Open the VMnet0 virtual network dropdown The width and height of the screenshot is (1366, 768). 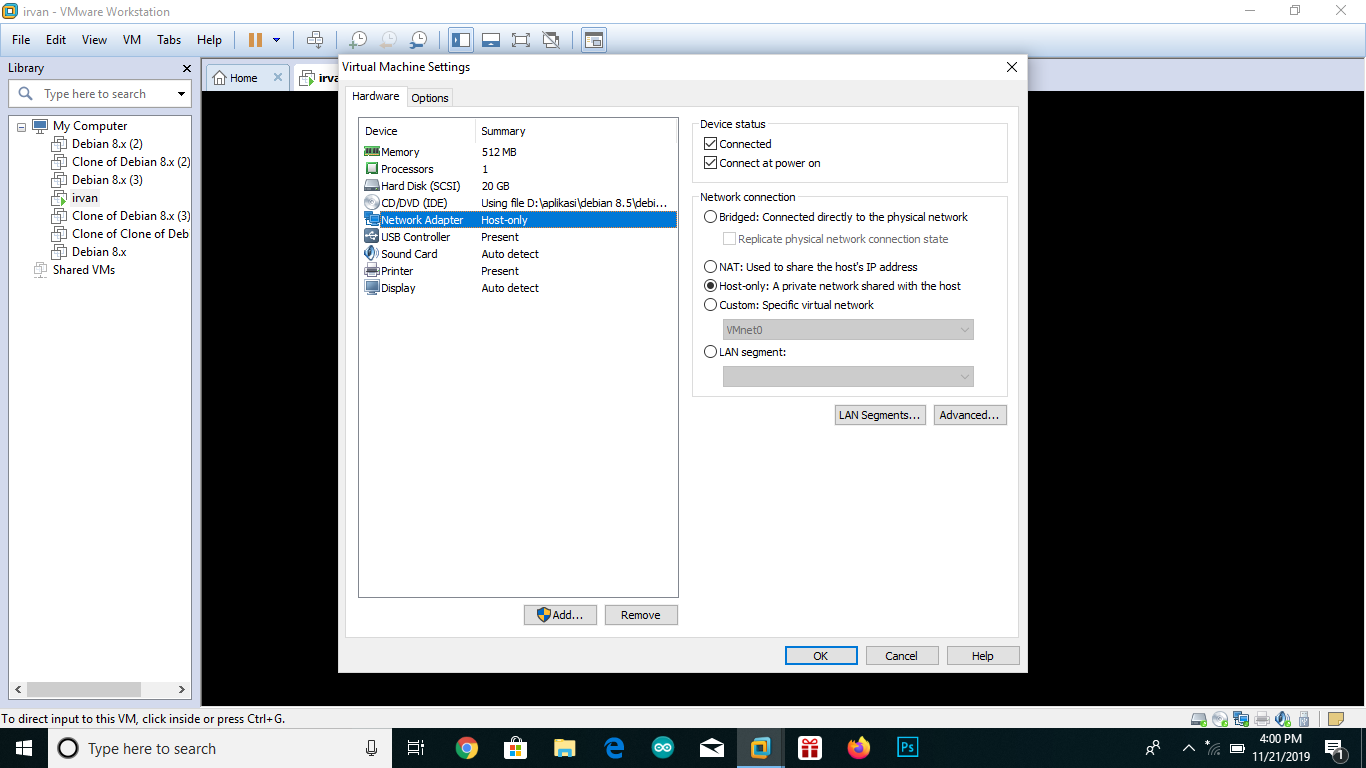point(848,329)
